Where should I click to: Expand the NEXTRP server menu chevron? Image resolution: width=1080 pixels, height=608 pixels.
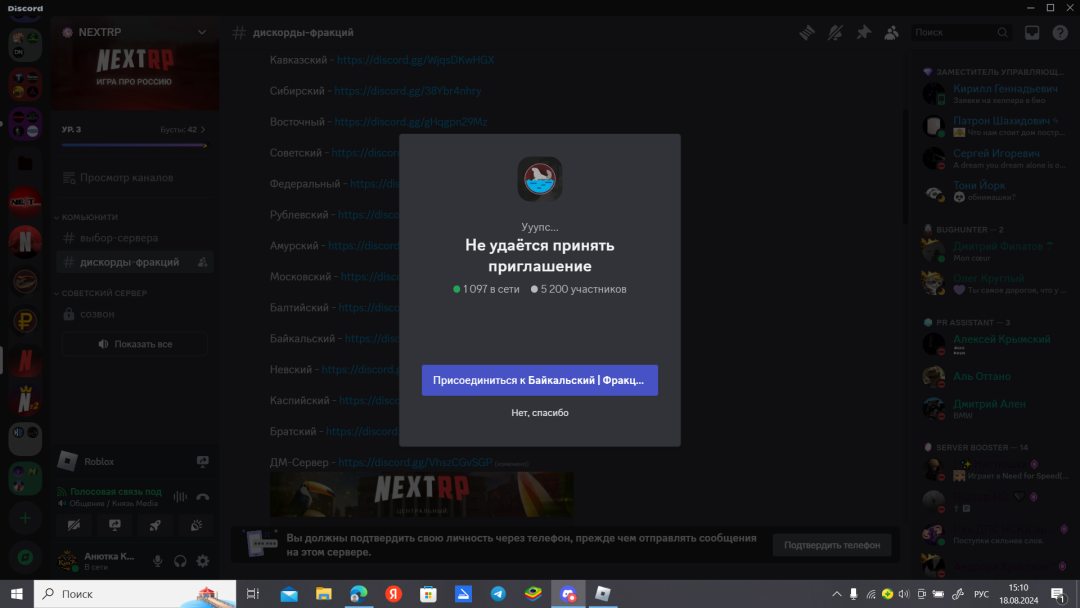pyautogui.click(x=202, y=32)
